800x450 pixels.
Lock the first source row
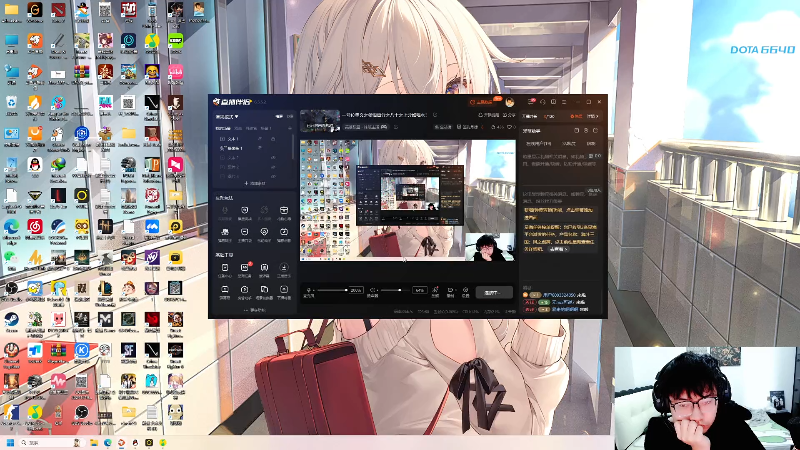[x=273, y=139]
